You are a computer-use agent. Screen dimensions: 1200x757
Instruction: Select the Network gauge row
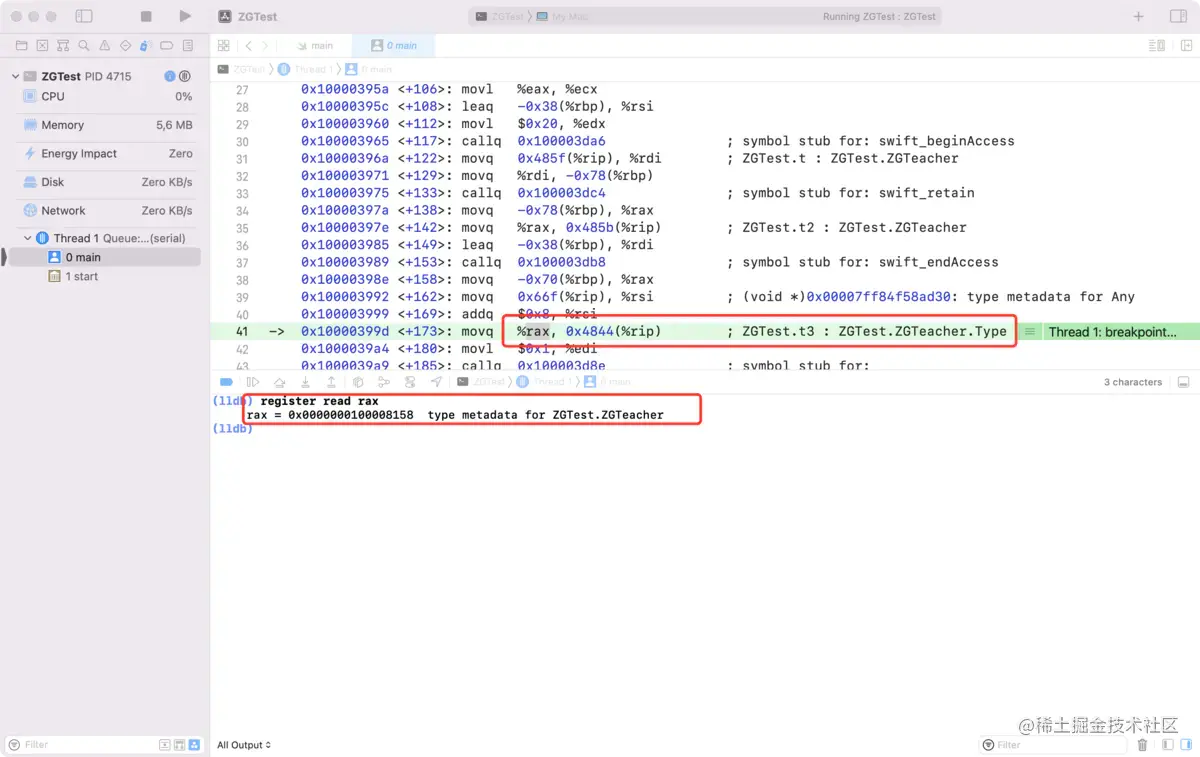tap(105, 211)
